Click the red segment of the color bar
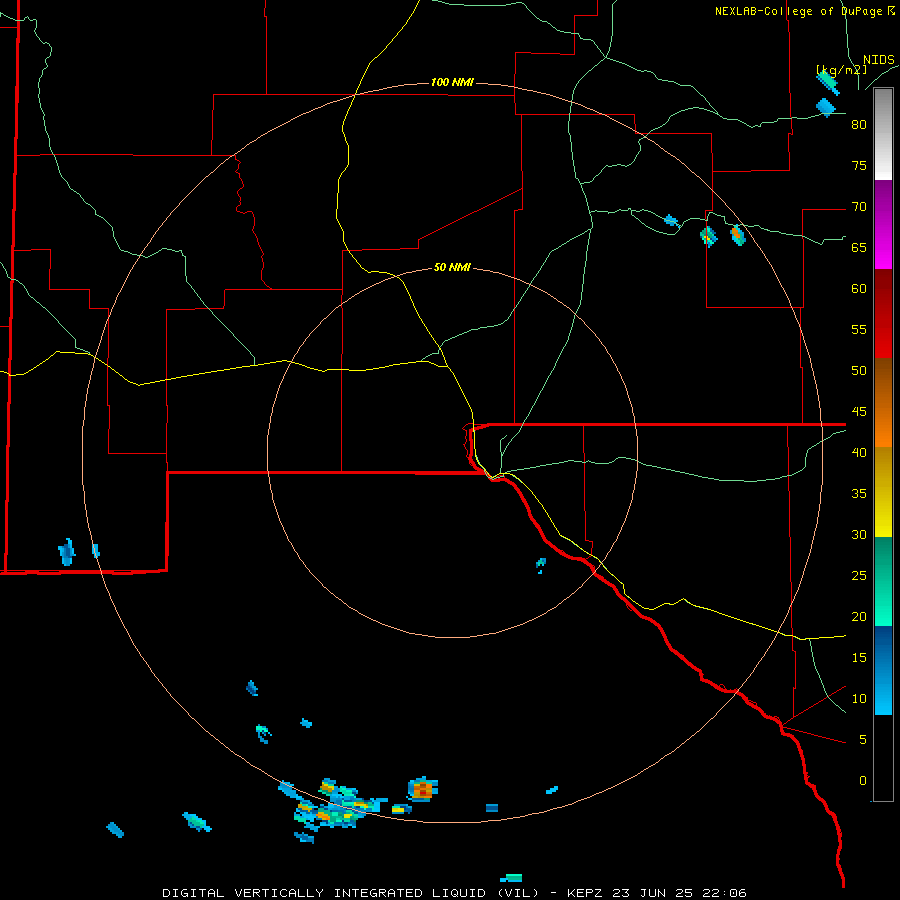900x900 pixels. pos(883,313)
